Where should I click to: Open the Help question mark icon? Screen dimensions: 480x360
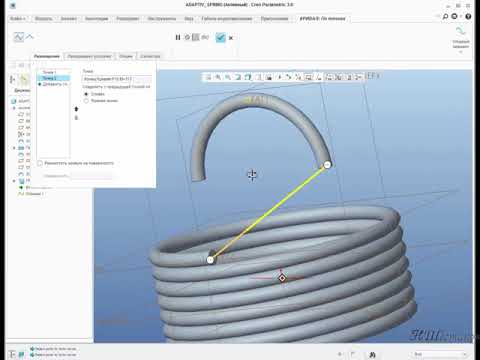pyautogui.click(x=468, y=16)
